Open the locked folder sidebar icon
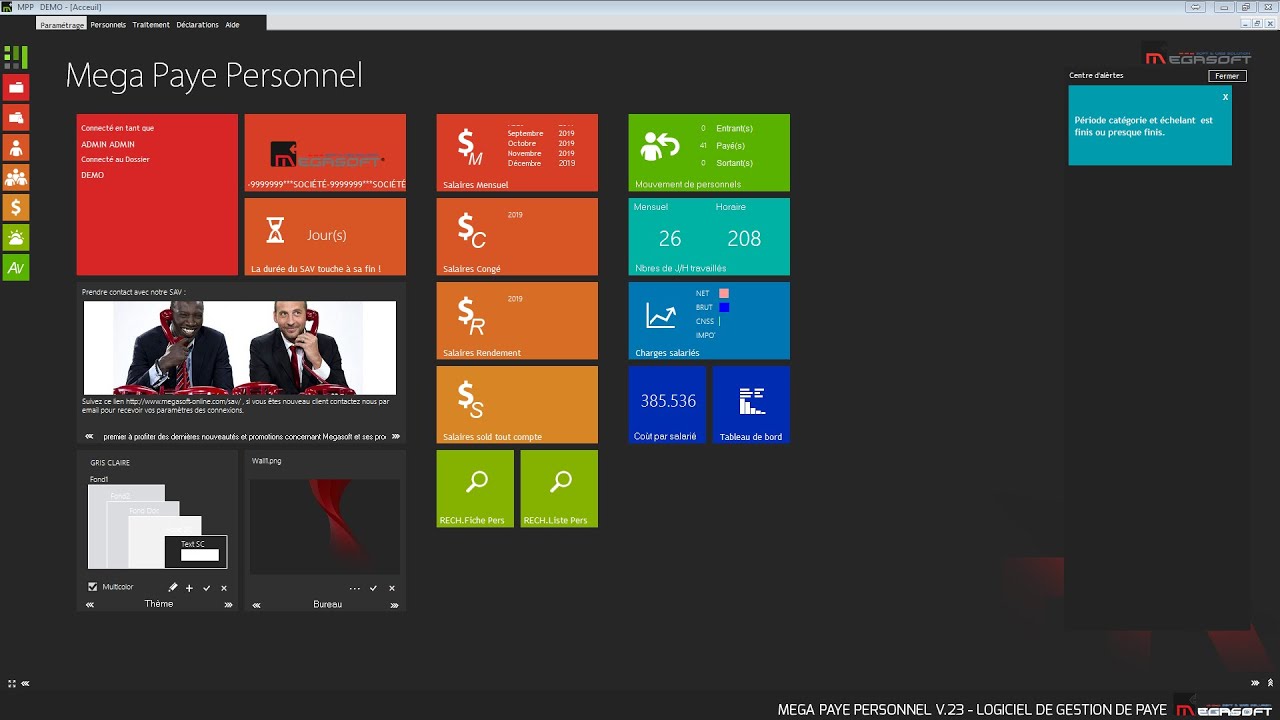 coord(16,117)
